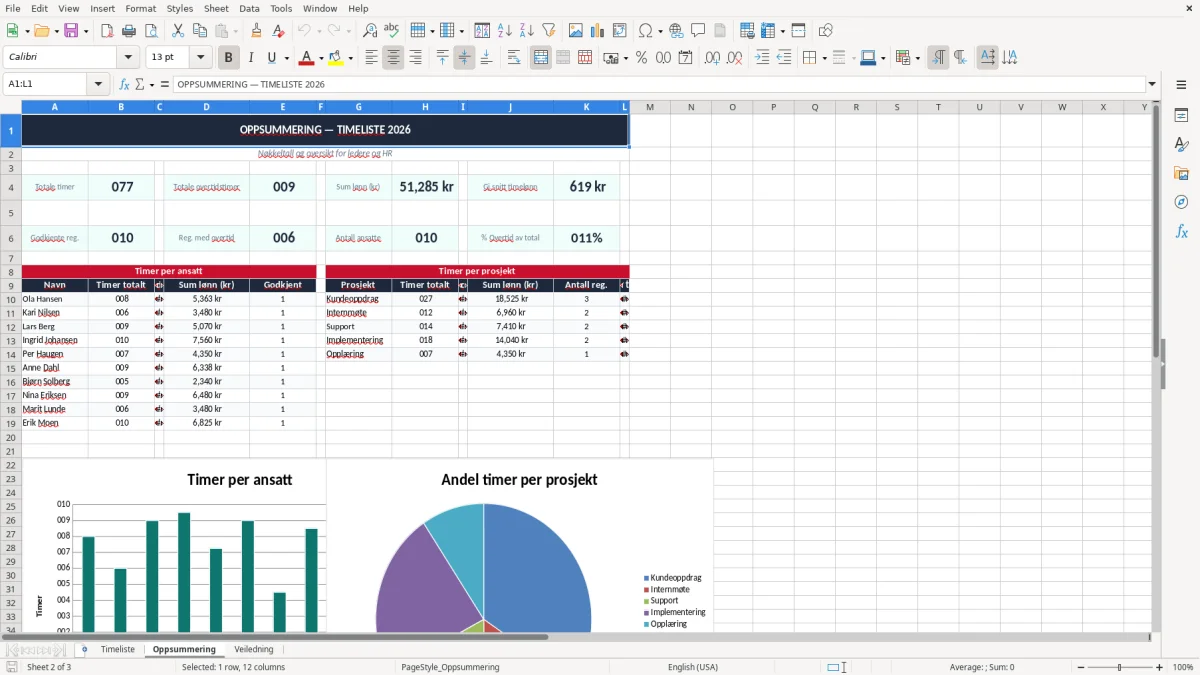Toggle Center Horizontally alignment

pyautogui.click(x=393, y=58)
